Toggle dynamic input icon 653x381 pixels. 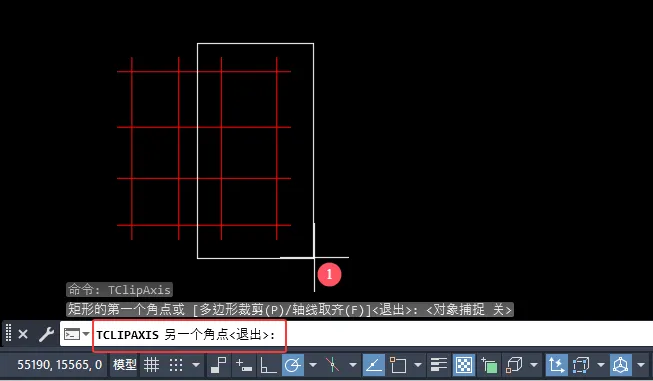pos(244,365)
